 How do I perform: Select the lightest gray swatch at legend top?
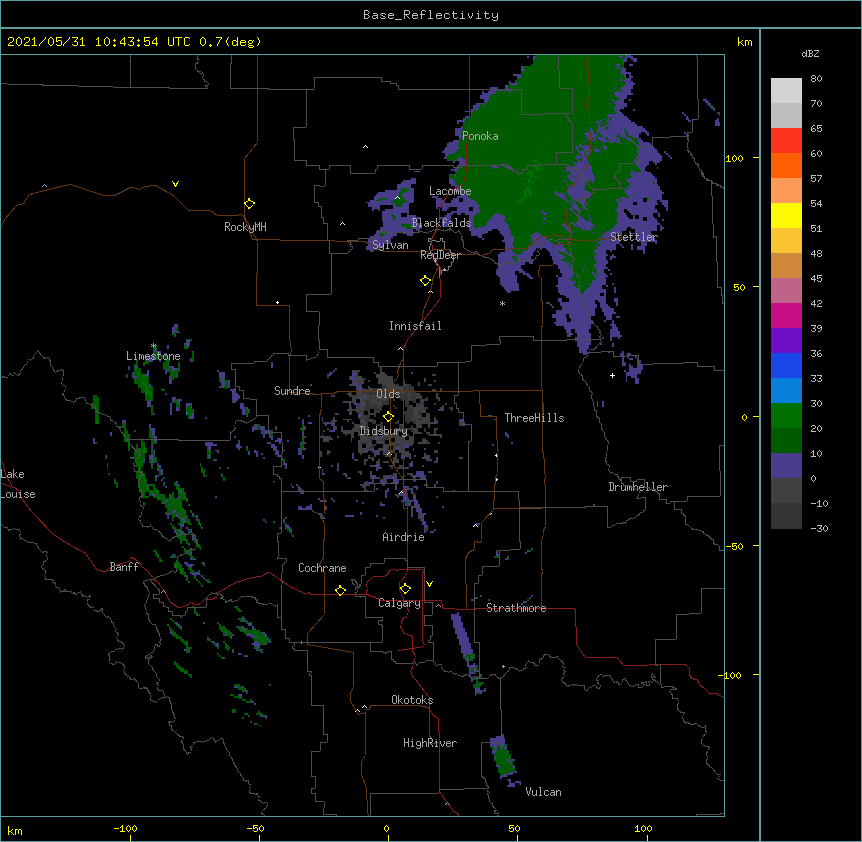[x=786, y=91]
